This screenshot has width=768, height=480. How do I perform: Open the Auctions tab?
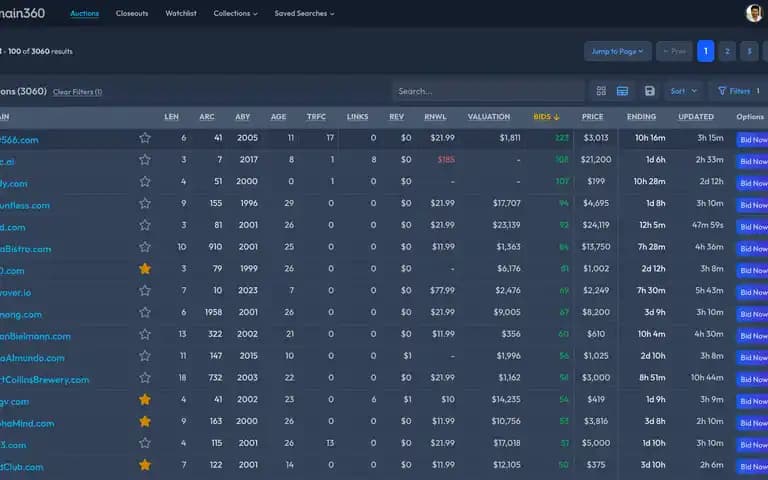(x=84, y=13)
